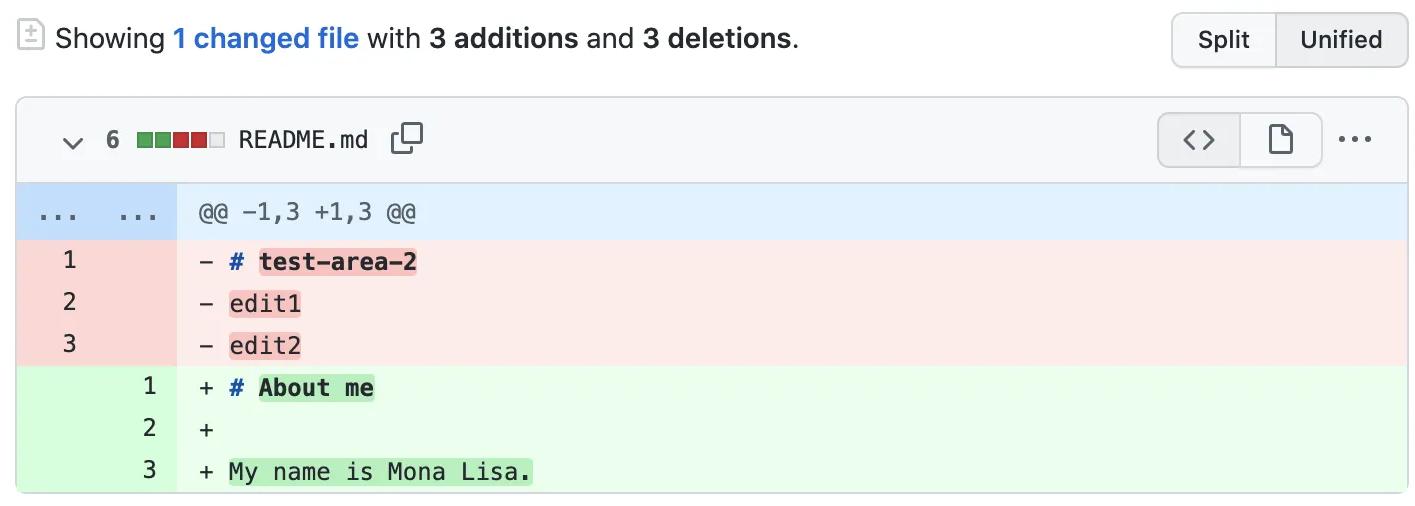Click the README.md file name
The image size is (1415, 506).
click(x=304, y=140)
